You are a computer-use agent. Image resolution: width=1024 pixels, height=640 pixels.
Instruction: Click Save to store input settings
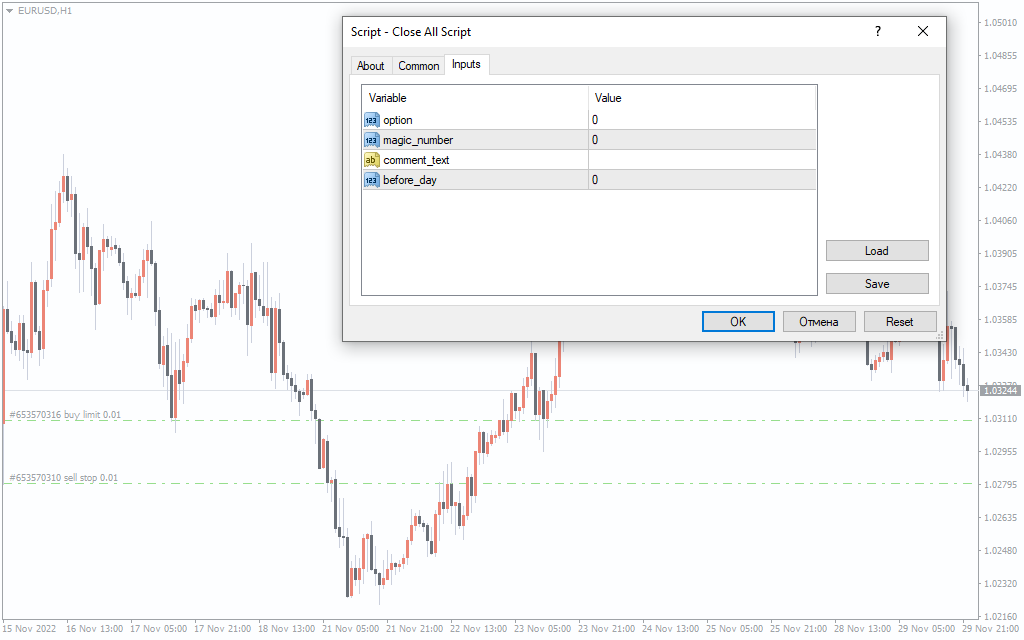click(877, 284)
